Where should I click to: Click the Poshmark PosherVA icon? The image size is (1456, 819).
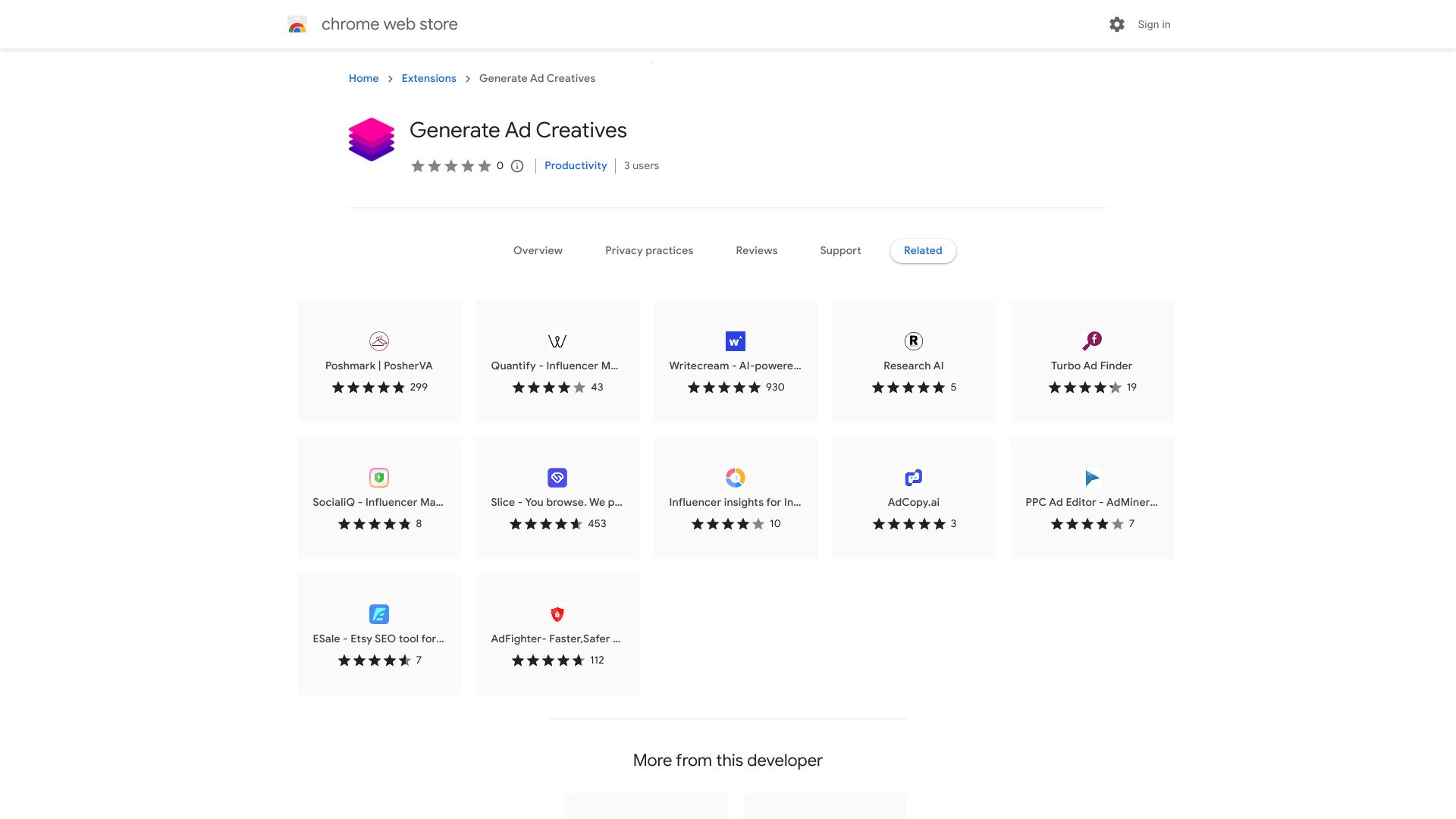pyautogui.click(x=379, y=340)
